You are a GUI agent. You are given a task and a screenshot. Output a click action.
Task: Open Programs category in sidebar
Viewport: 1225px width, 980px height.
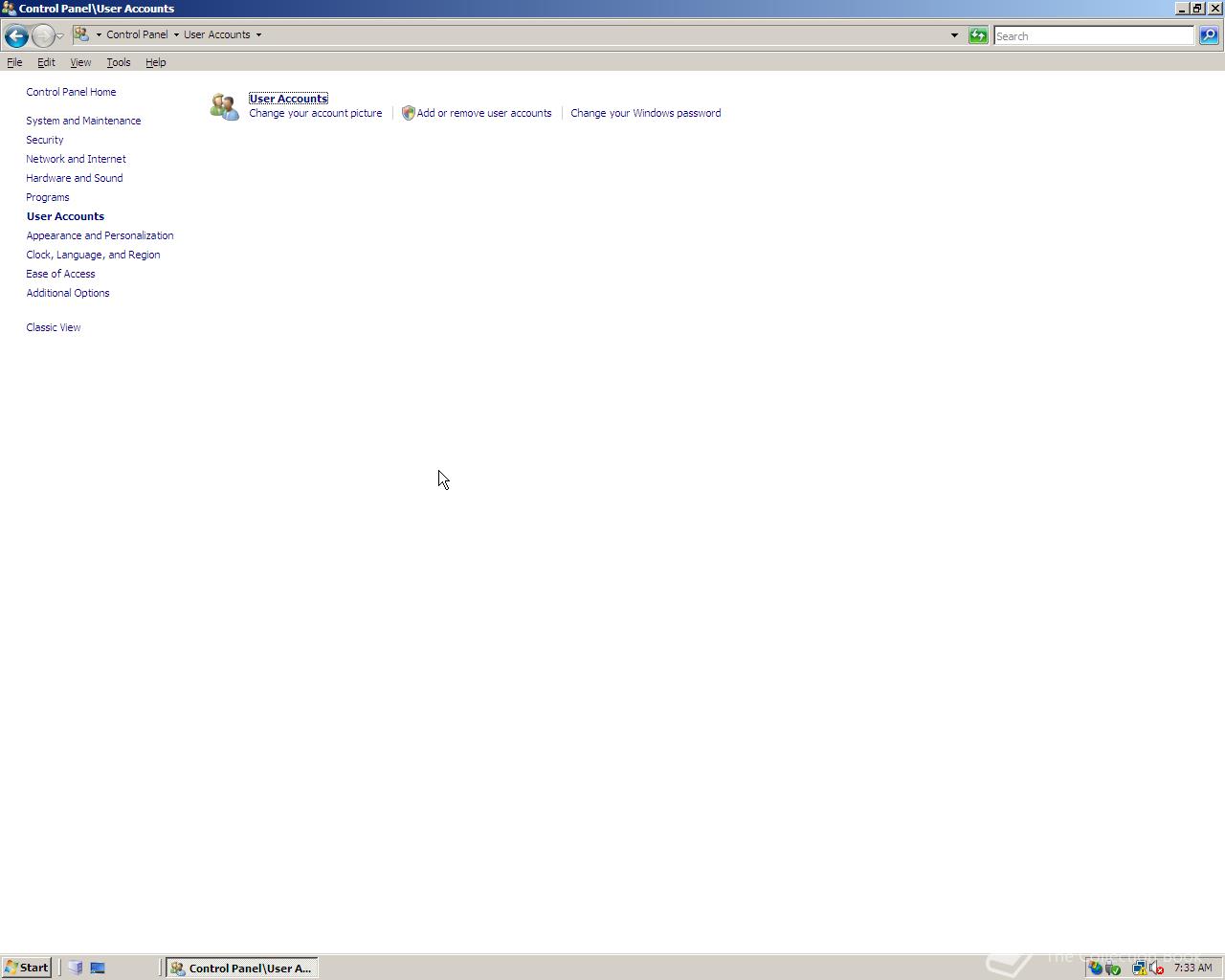coord(48,197)
